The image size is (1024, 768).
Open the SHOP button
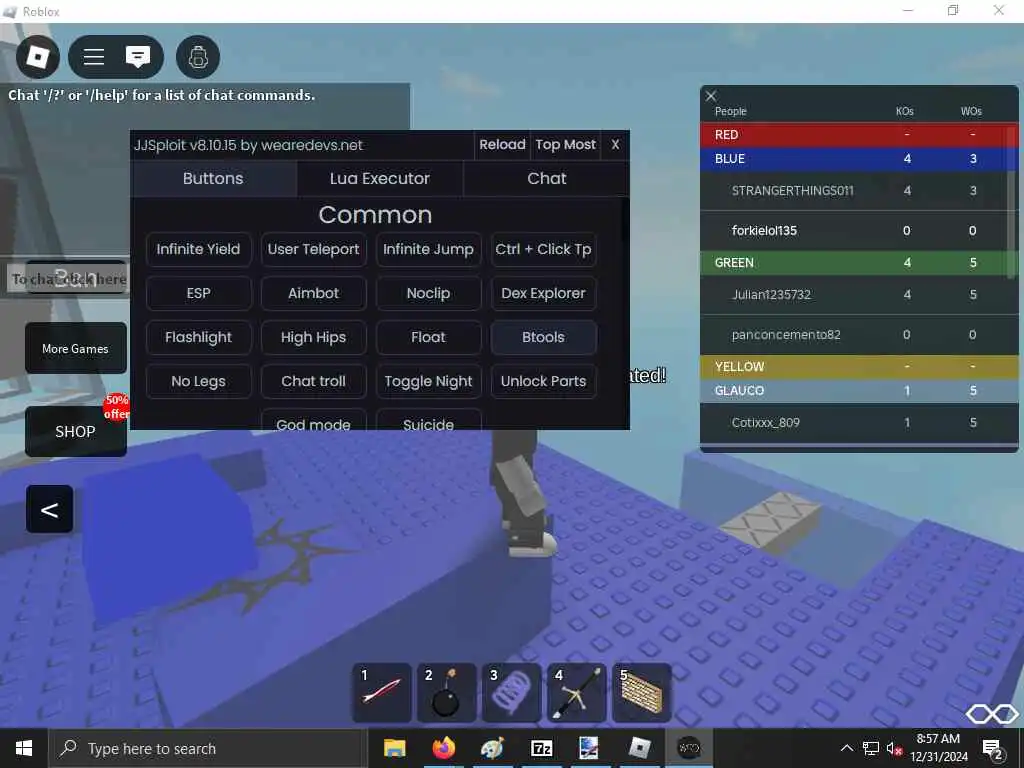pyautogui.click(x=76, y=431)
